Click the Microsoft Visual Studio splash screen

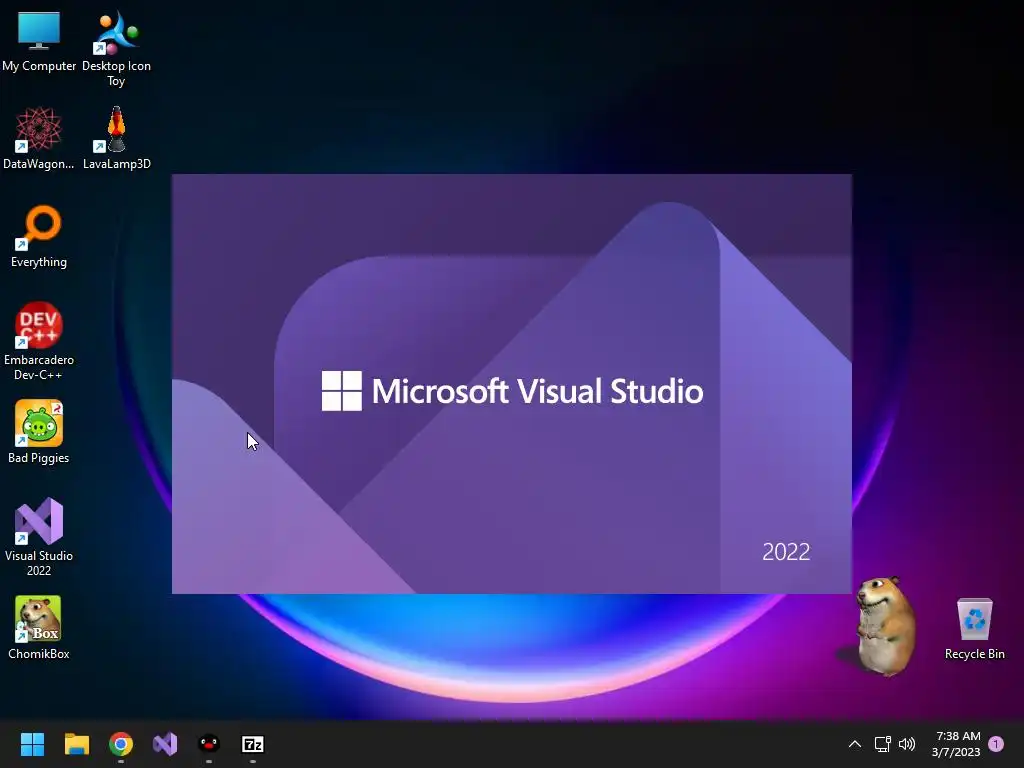coord(511,384)
